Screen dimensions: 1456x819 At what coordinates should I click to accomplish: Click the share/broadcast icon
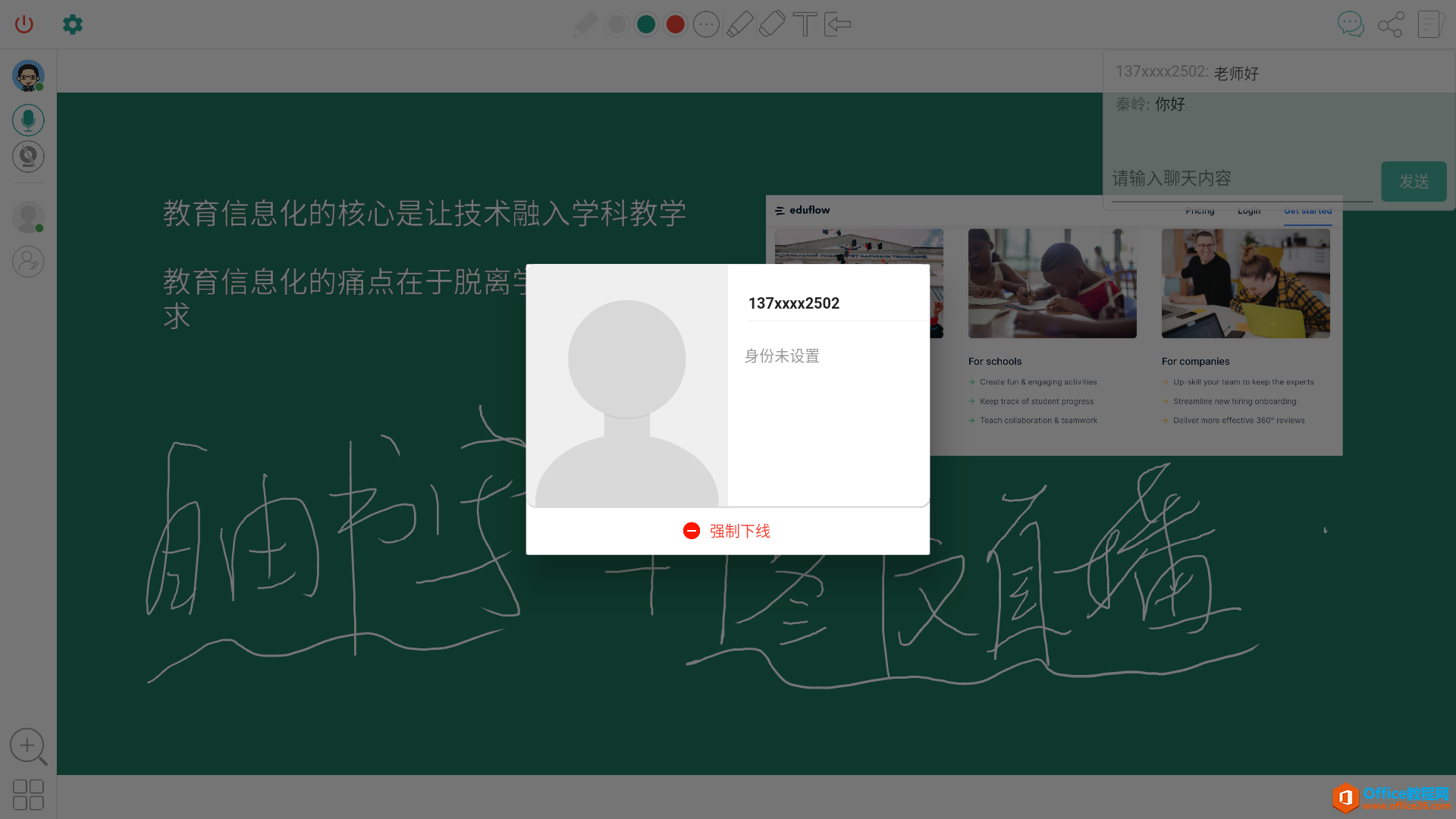click(x=1390, y=24)
